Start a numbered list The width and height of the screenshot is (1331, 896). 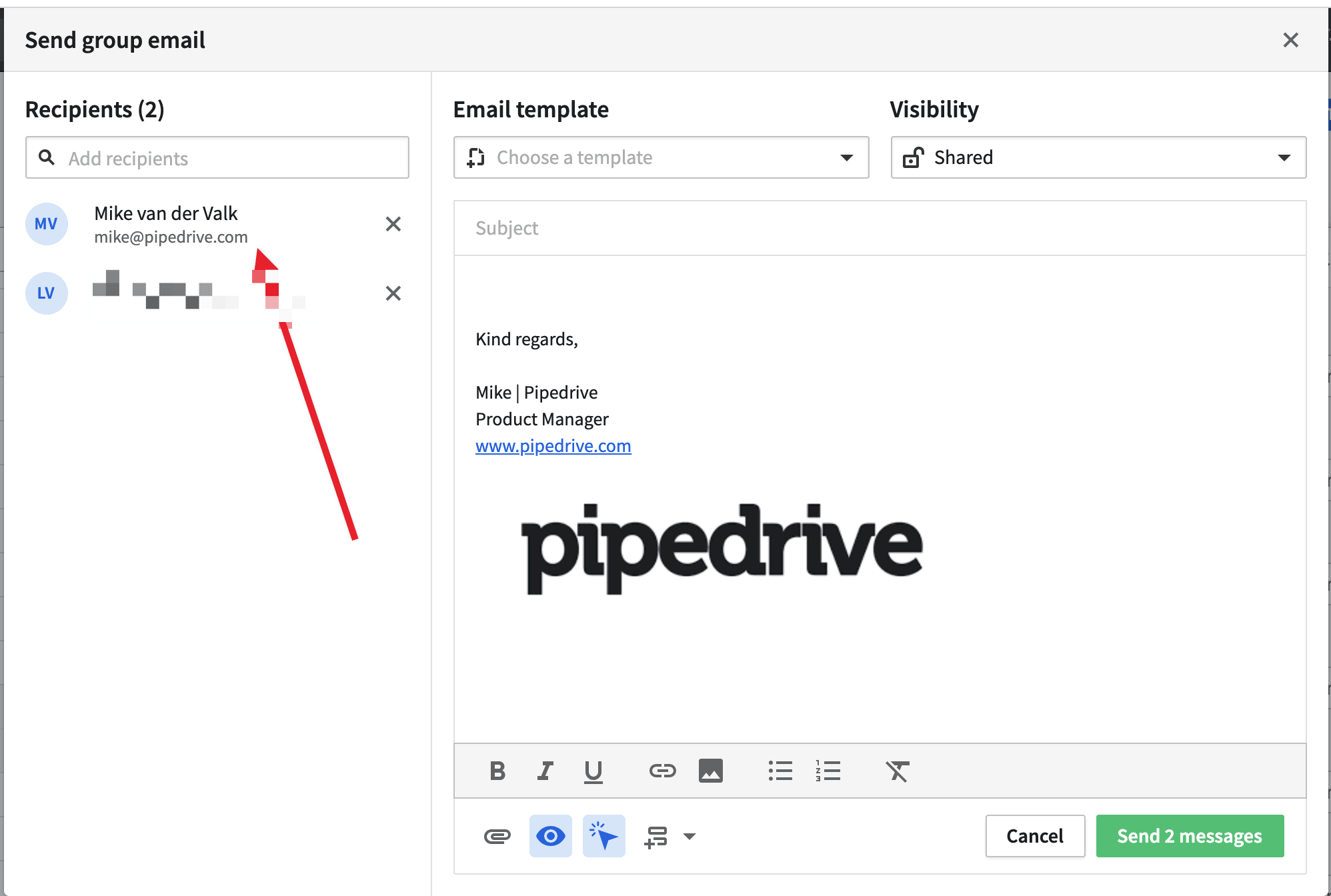click(x=828, y=771)
